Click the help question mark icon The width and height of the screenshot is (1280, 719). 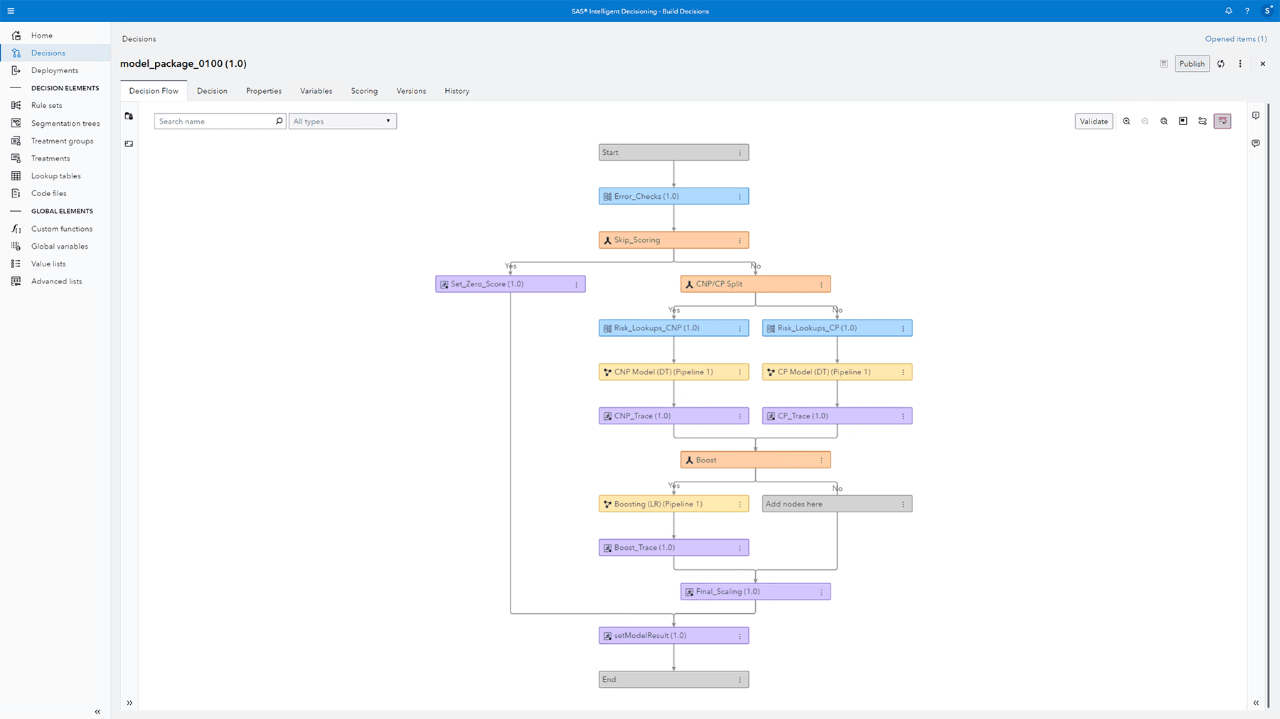[1247, 11]
